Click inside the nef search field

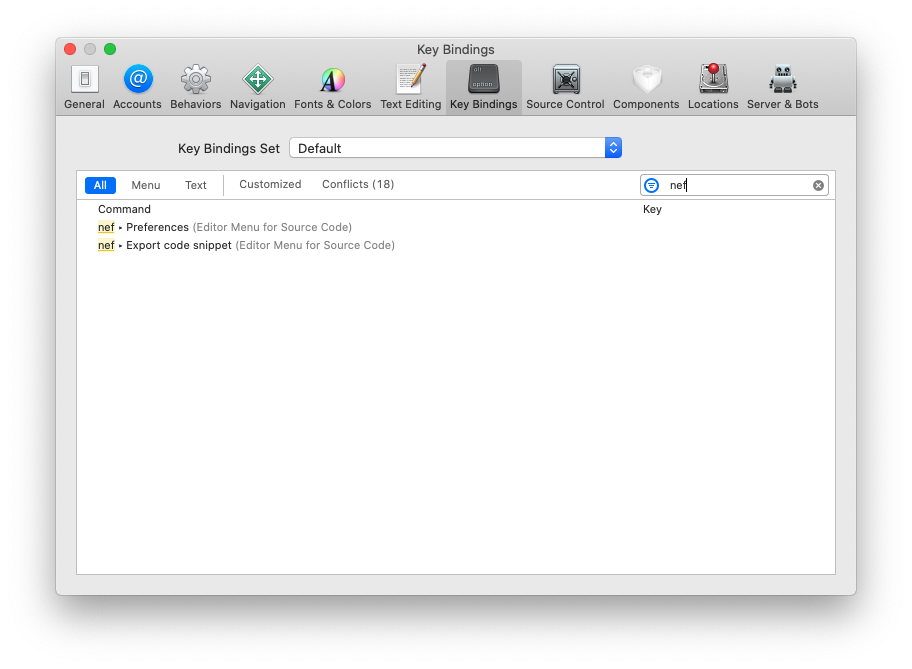coord(734,186)
